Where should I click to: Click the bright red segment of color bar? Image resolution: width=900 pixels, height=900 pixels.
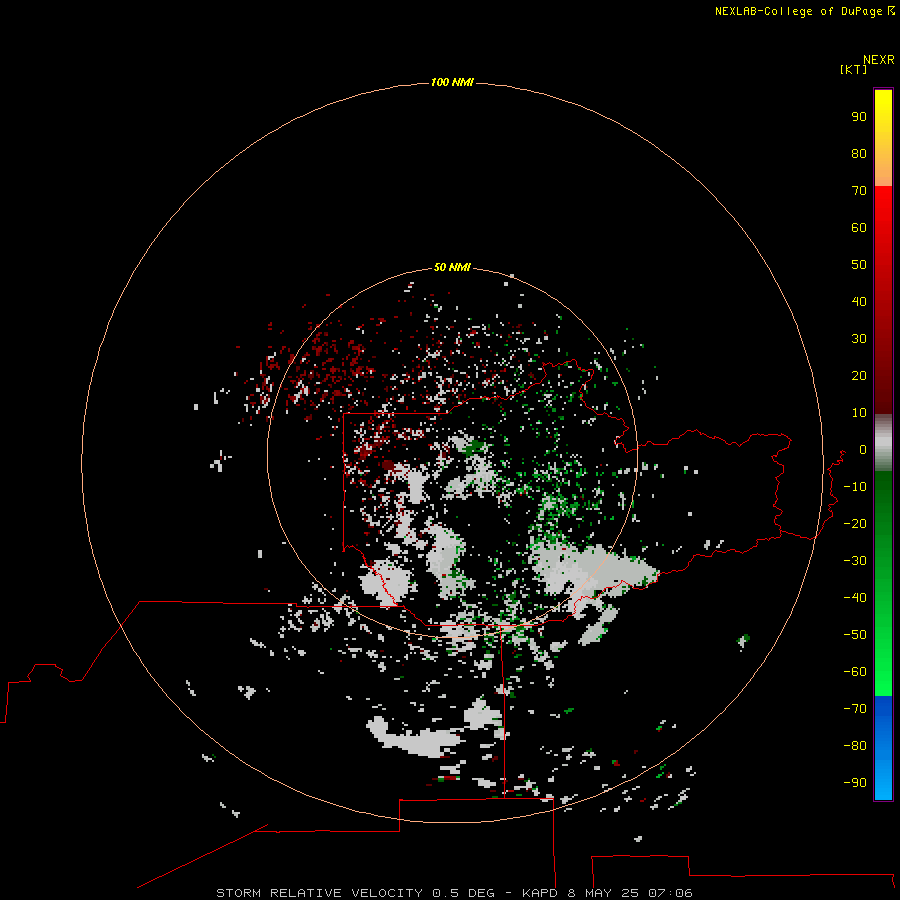tap(883, 300)
